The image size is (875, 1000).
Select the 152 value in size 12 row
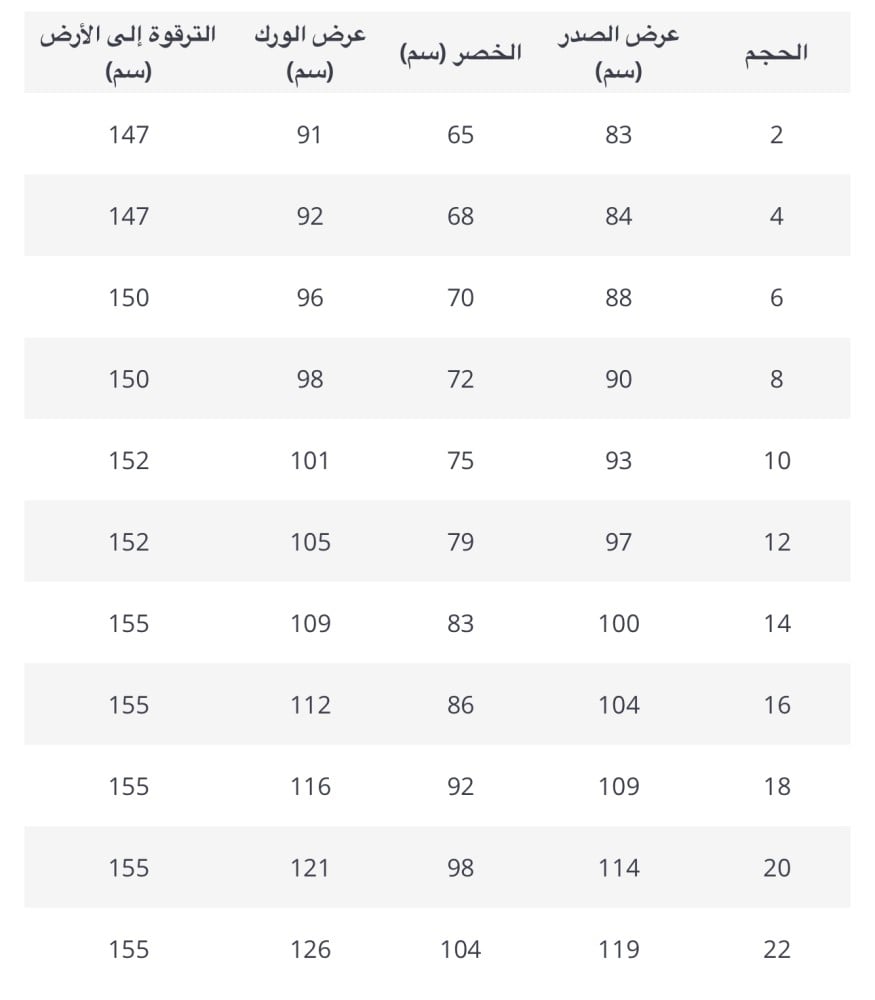click(x=128, y=542)
